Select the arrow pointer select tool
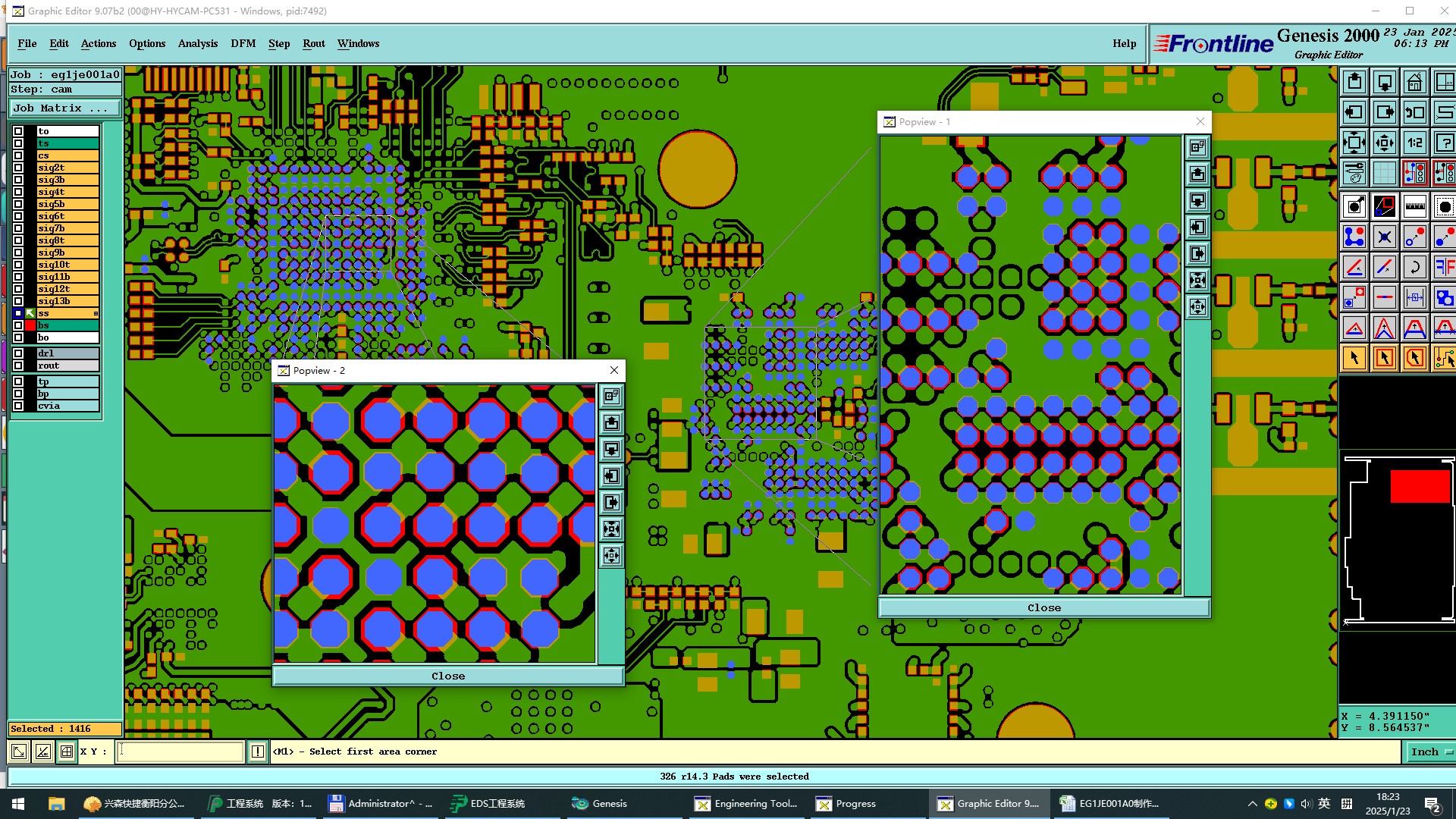The width and height of the screenshot is (1456, 819). click(1354, 358)
